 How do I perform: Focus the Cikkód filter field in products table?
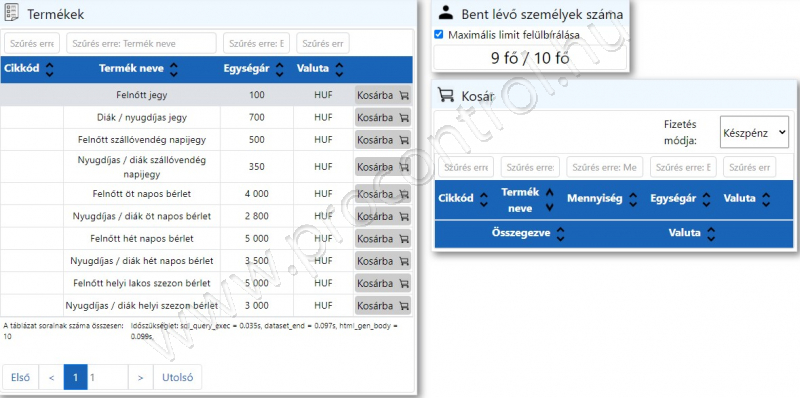pyautogui.click(x=32, y=43)
